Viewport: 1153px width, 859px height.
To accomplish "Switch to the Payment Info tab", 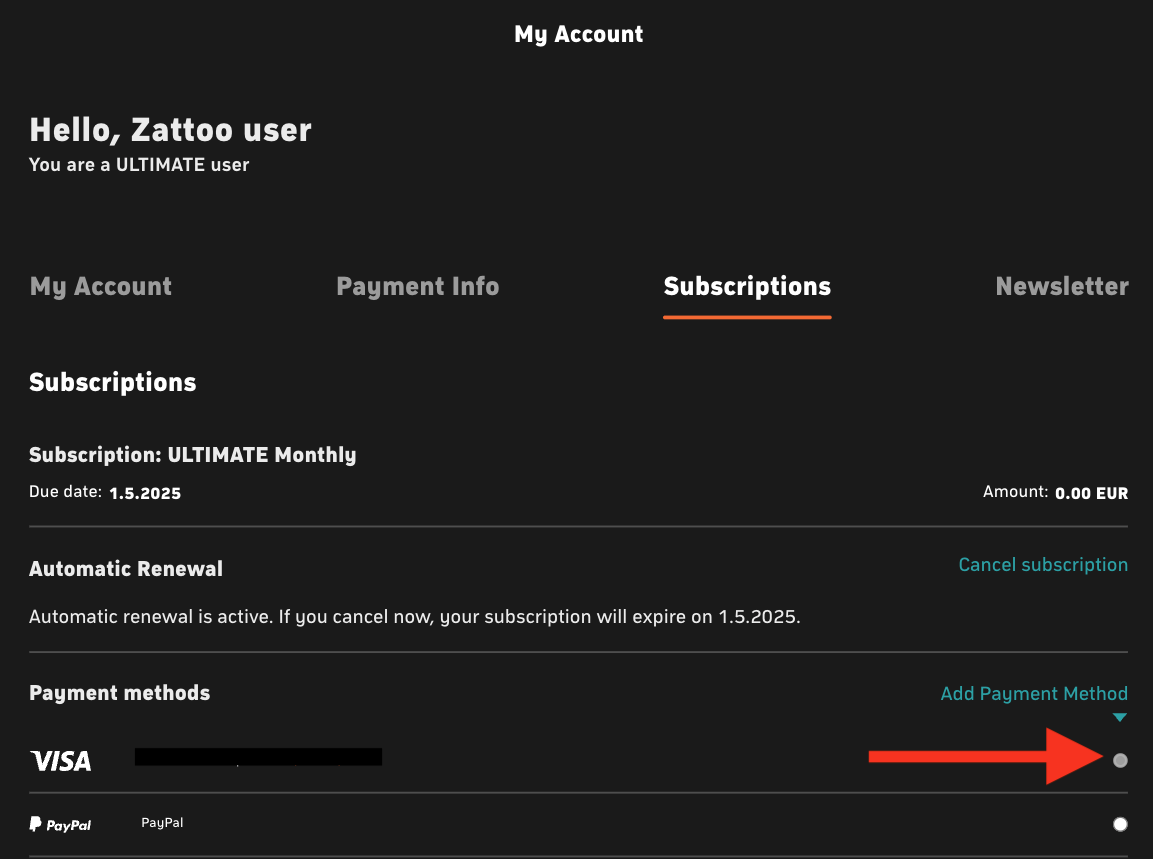I will [418, 286].
